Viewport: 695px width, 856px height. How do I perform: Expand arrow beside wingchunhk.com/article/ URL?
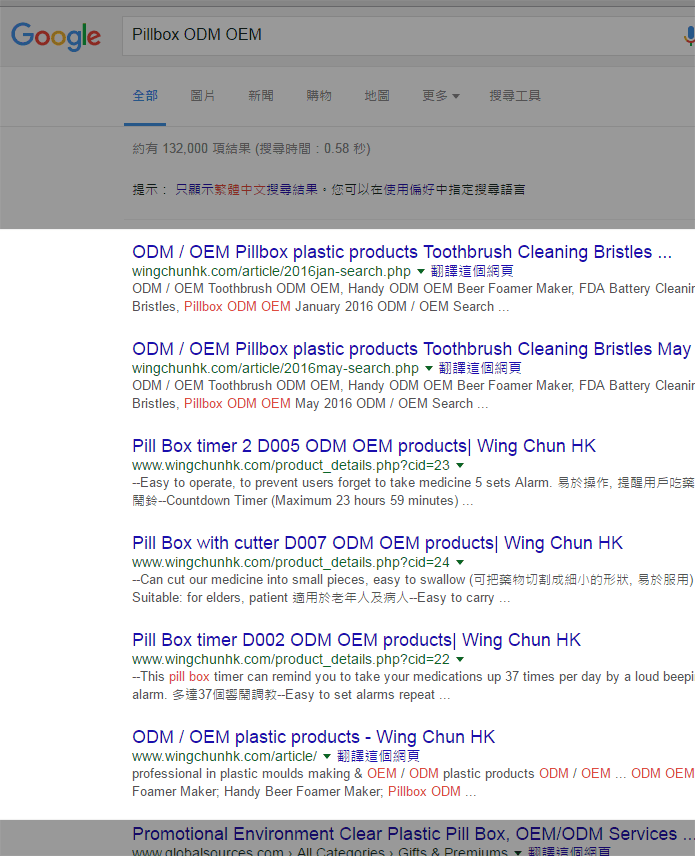click(x=327, y=757)
